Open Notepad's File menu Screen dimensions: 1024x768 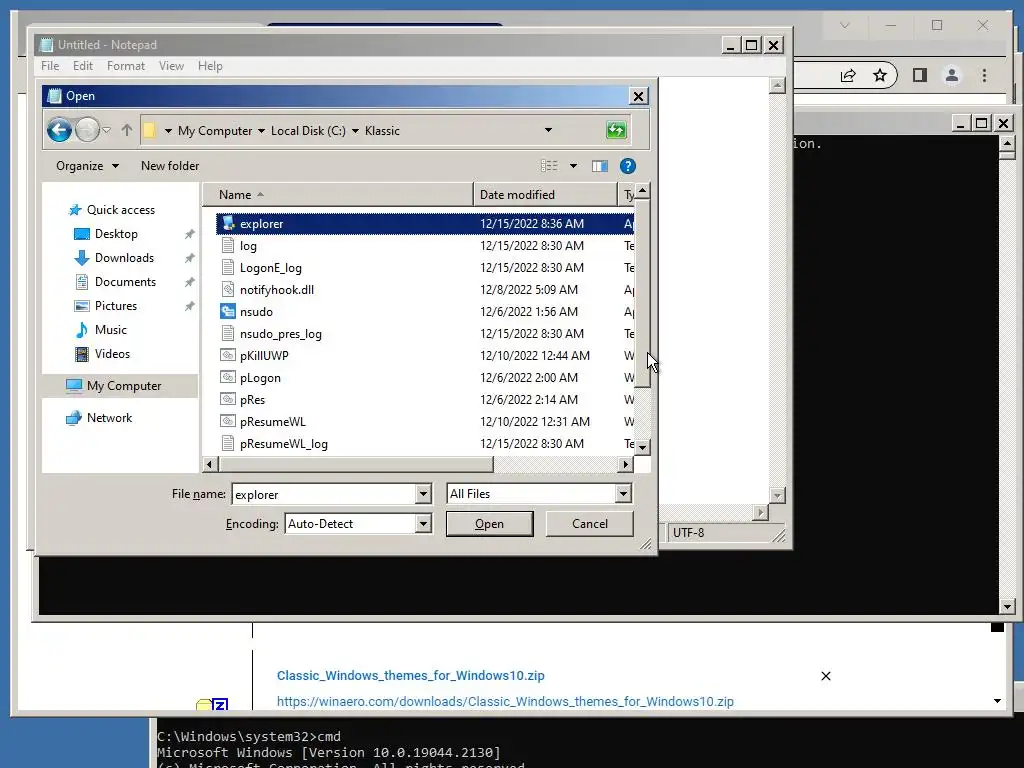tap(50, 66)
